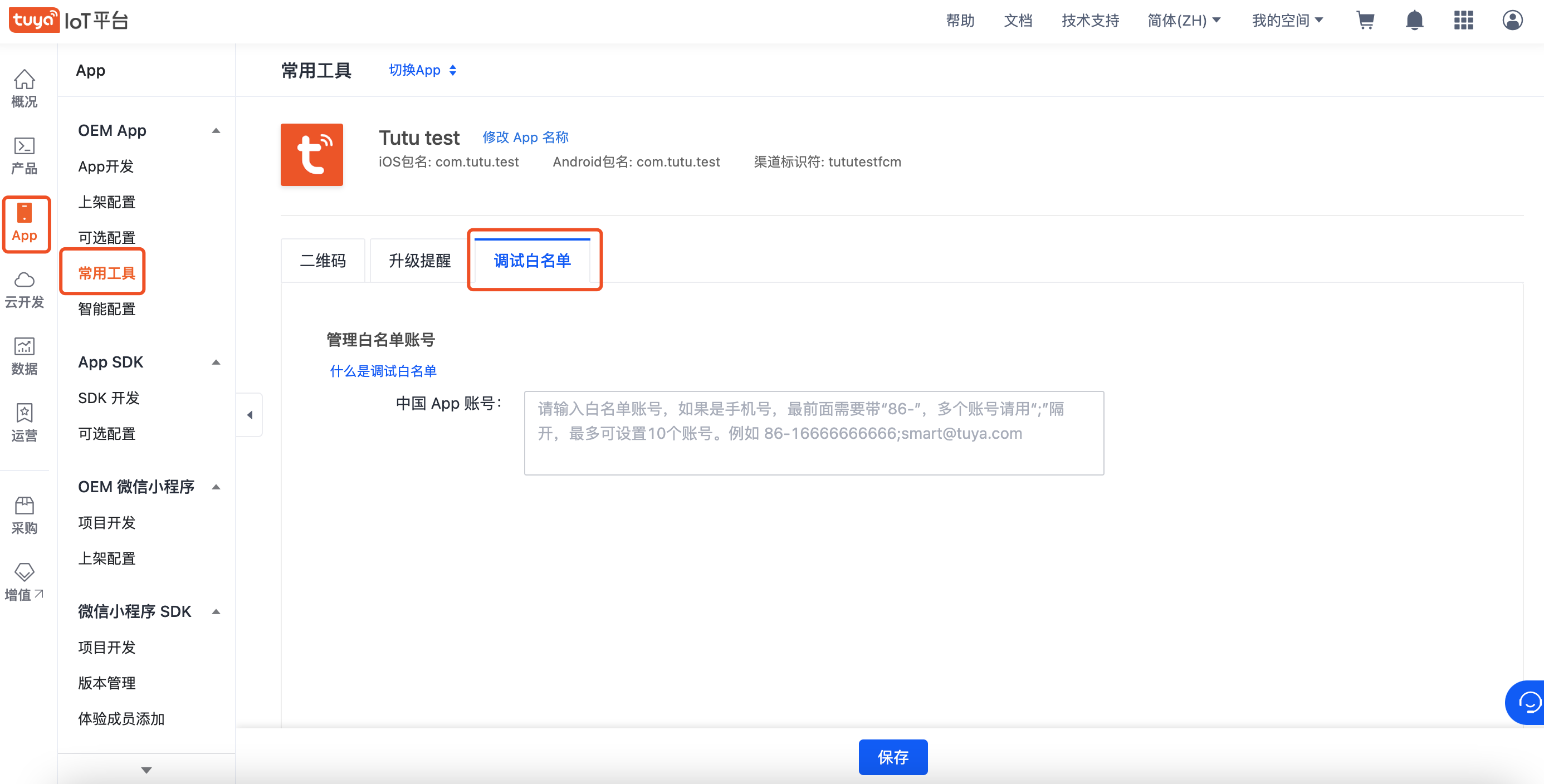Open the notification bell icon
The width and height of the screenshot is (1544, 784).
(1415, 21)
